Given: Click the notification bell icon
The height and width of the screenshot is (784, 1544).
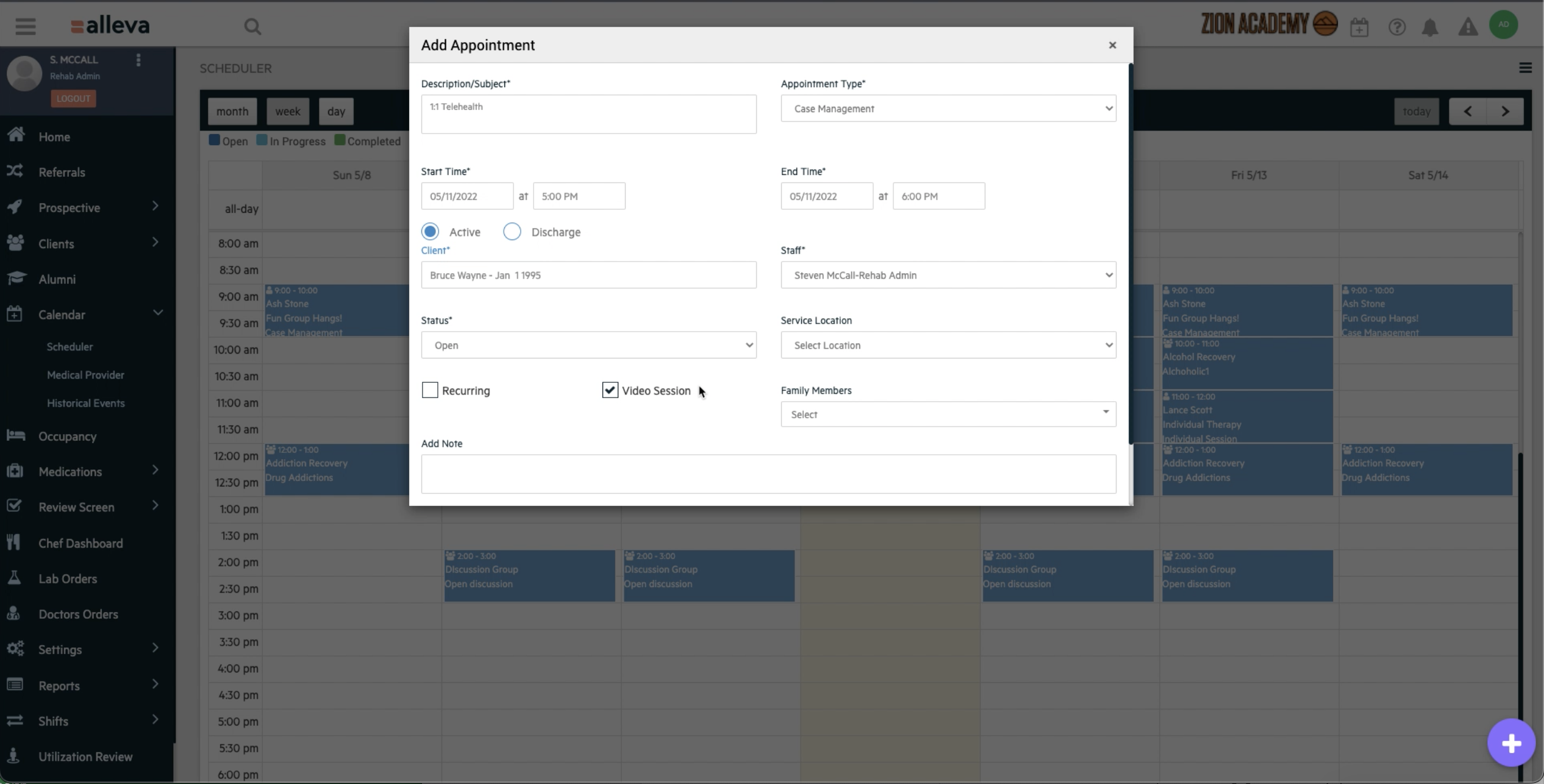Looking at the screenshot, I should coord(1431,26).
